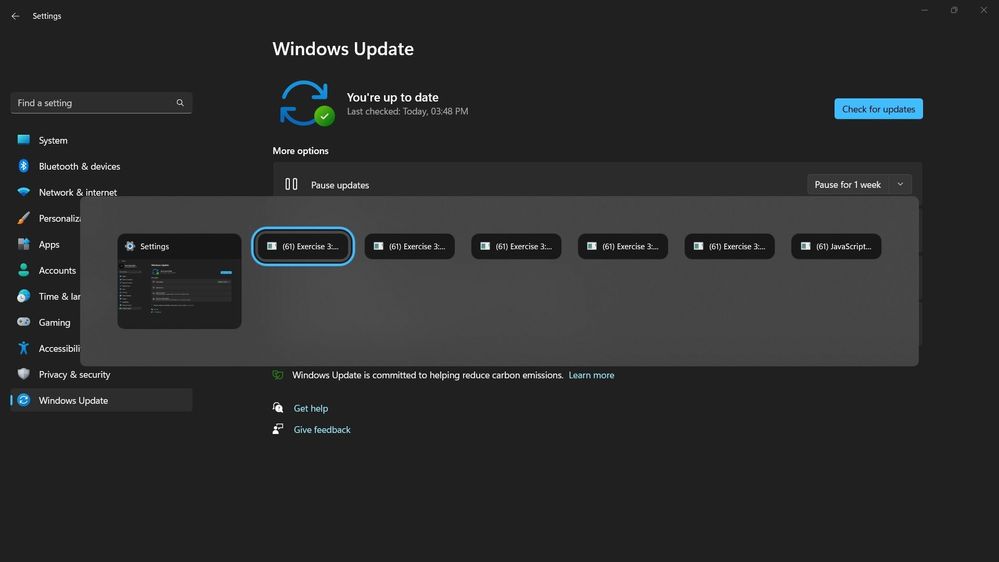999x562 pixels.
Task: Close the Settings window
Action: click(984, 10)
